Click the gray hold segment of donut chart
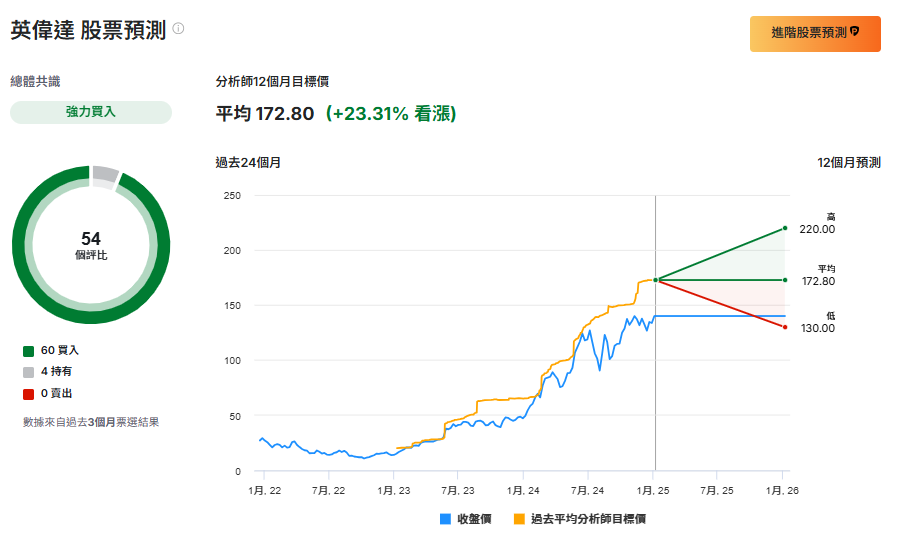The height and width of the screenshot is (538, 901). tap(104, 175)
